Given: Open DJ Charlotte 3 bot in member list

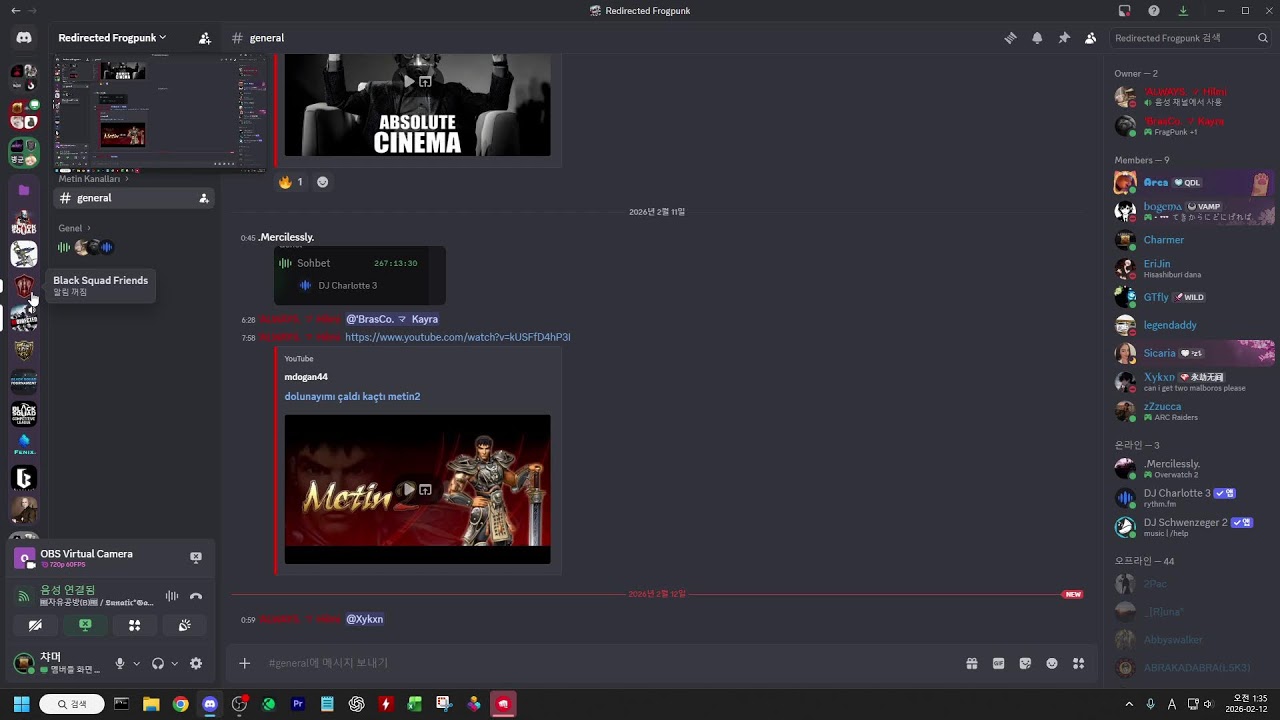Looking at the screenshot, I should 1194,497.
